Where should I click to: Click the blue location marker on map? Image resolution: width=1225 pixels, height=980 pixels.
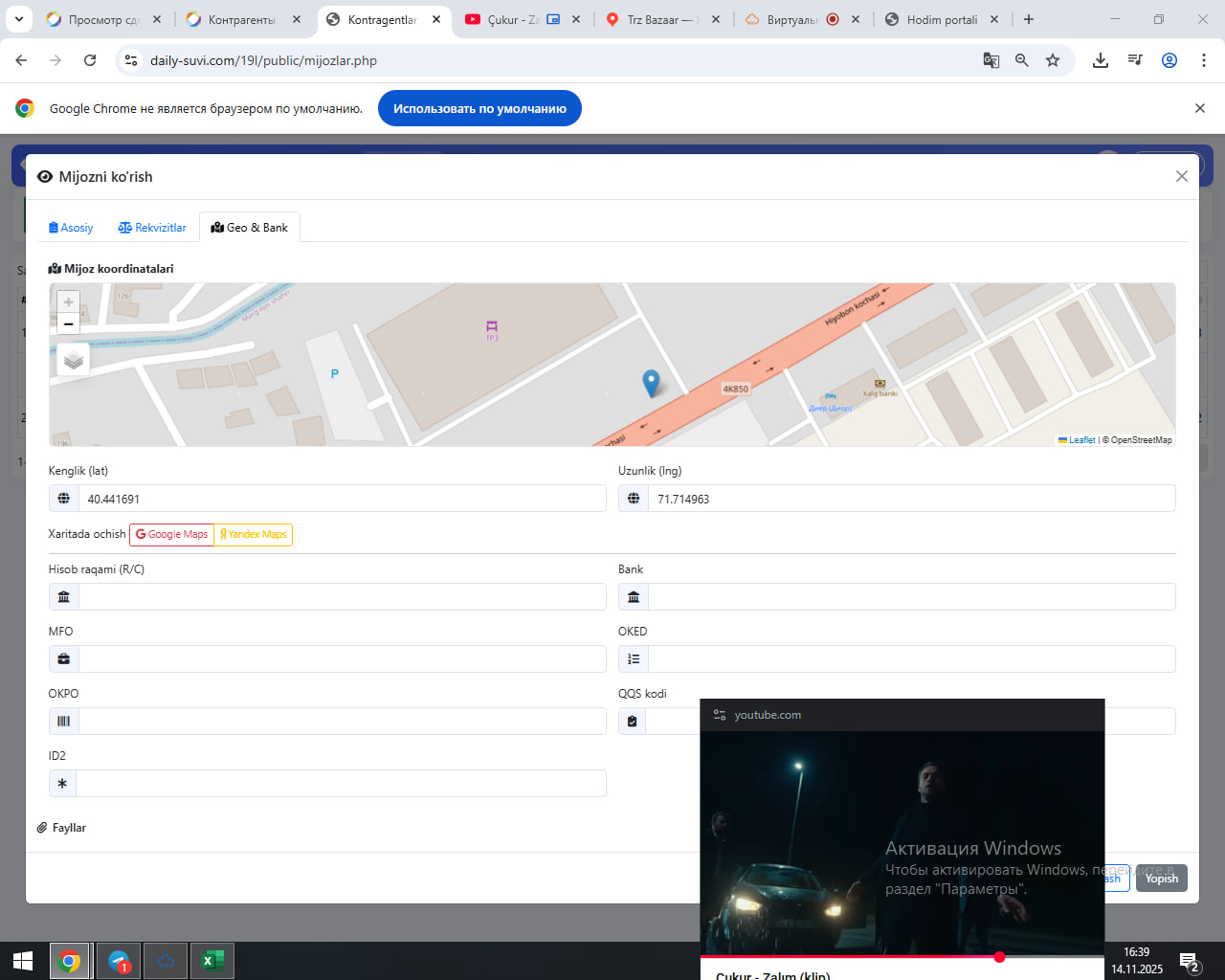click(x=651, y=383)
